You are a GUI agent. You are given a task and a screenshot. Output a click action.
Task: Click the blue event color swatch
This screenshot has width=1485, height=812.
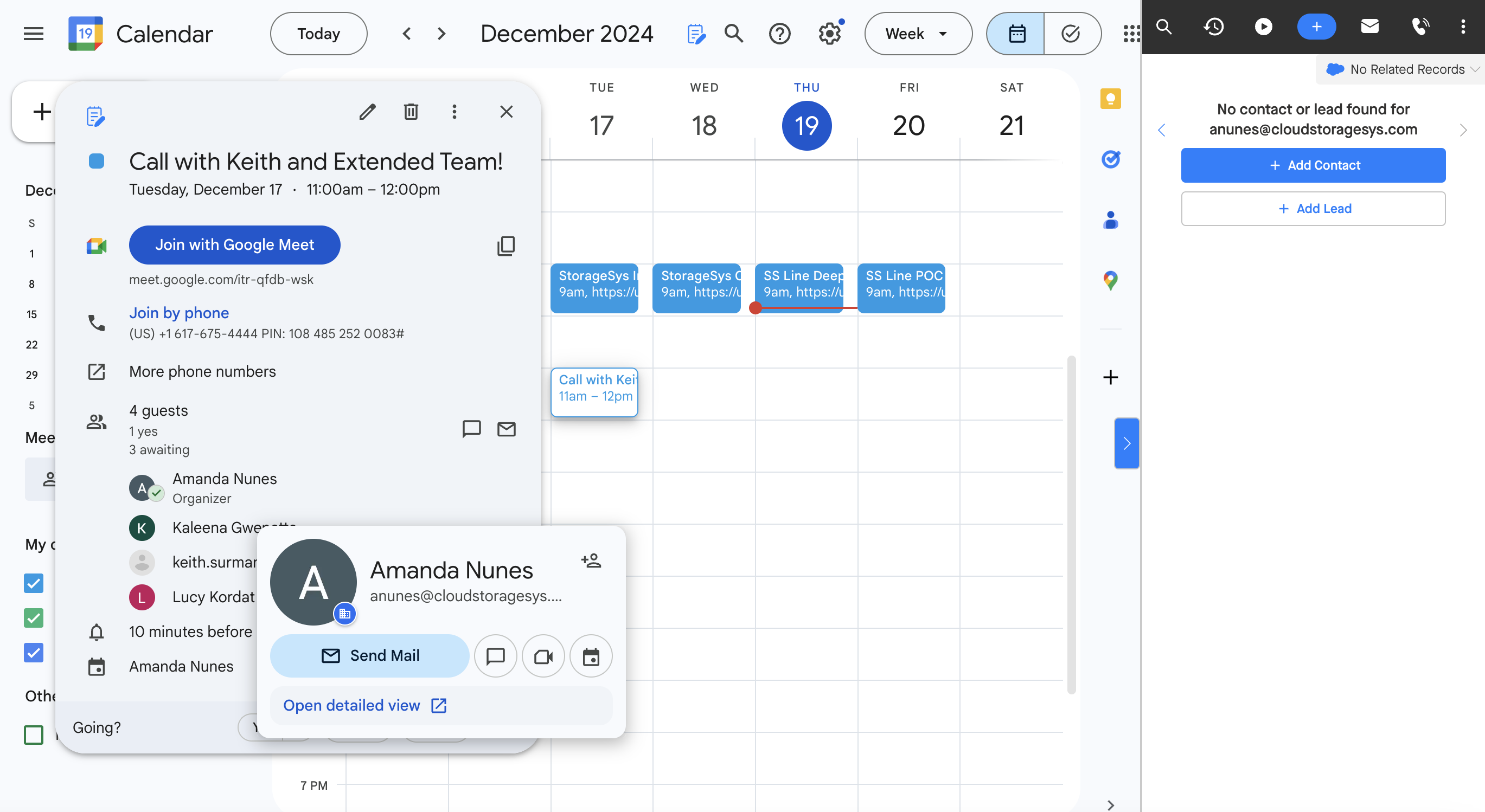(x=97, y=162)
